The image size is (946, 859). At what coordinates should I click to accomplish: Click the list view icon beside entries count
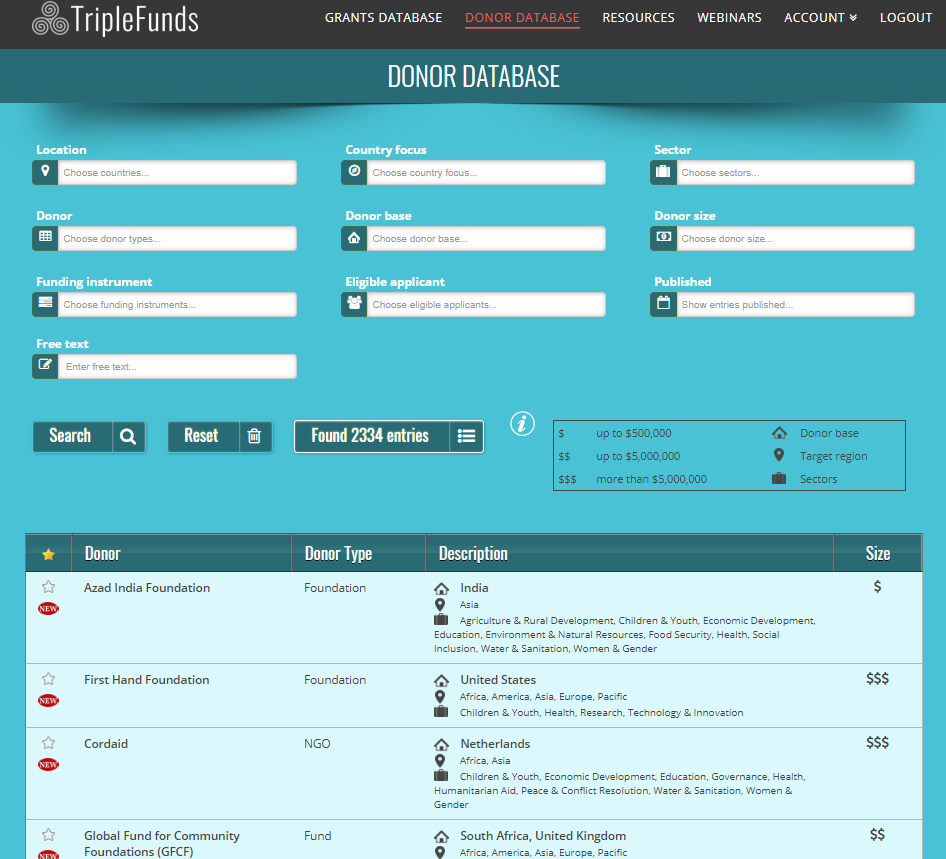tap(466, 436)
